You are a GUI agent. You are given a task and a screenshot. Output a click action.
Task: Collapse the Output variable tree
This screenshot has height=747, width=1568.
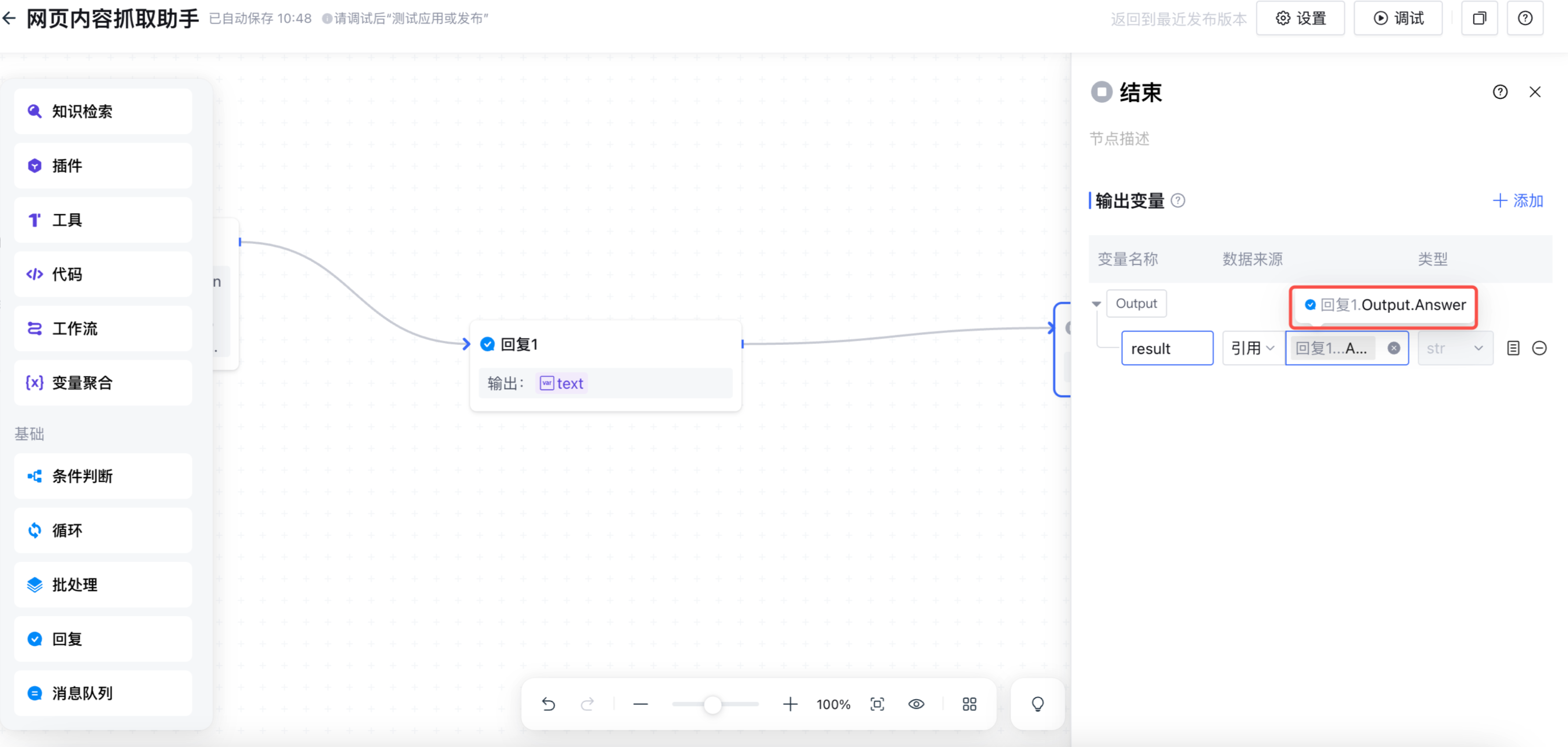(x=1096, y=304)
